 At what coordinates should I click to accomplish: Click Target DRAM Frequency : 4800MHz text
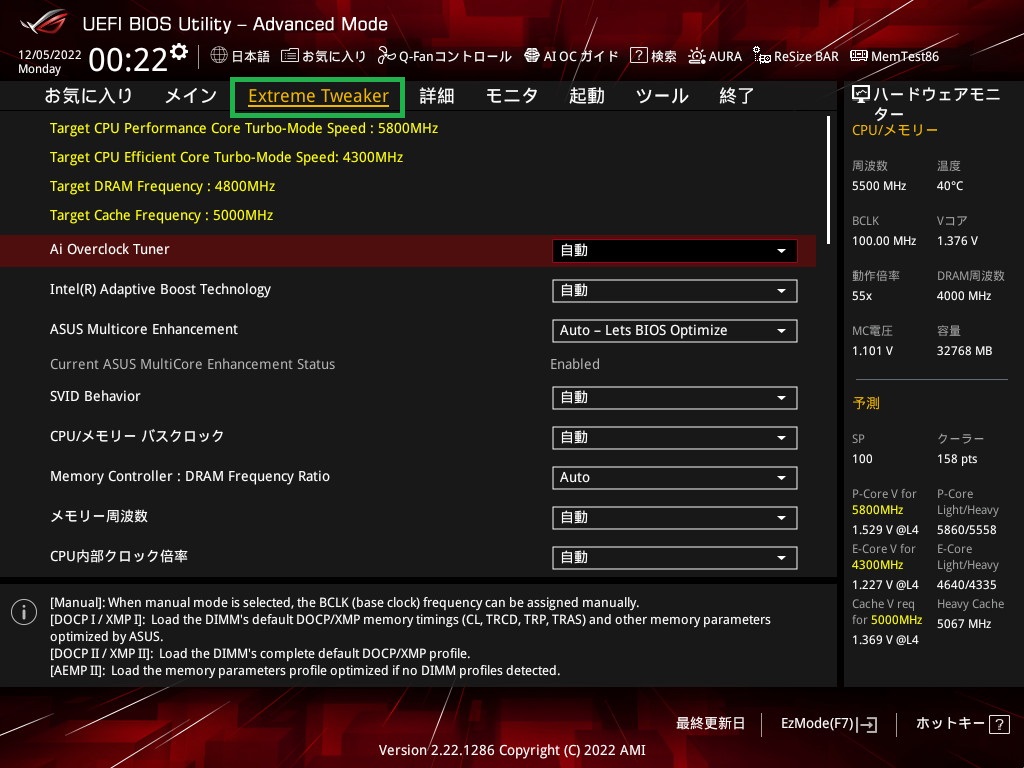[x=162, y=186]
